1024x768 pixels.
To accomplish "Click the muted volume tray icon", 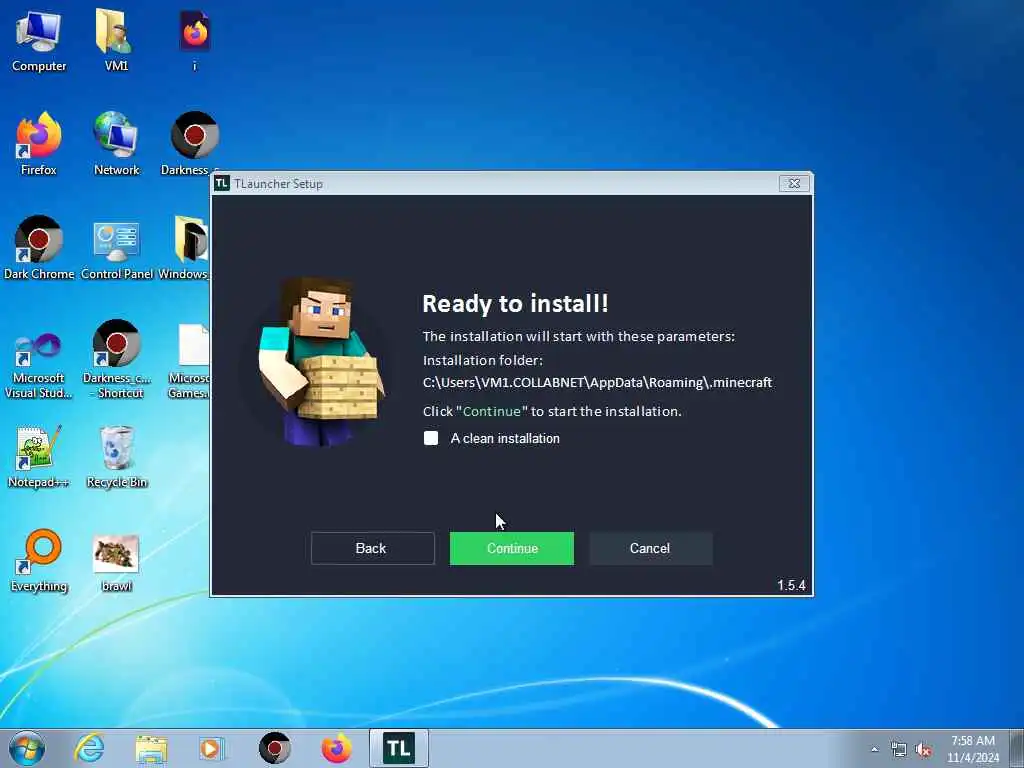I will [923, 750].
